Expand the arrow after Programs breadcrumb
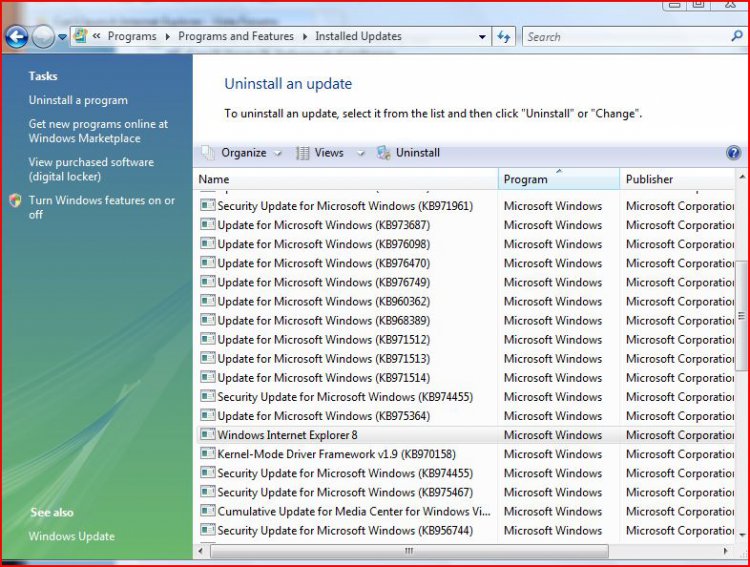 (167, 37)
